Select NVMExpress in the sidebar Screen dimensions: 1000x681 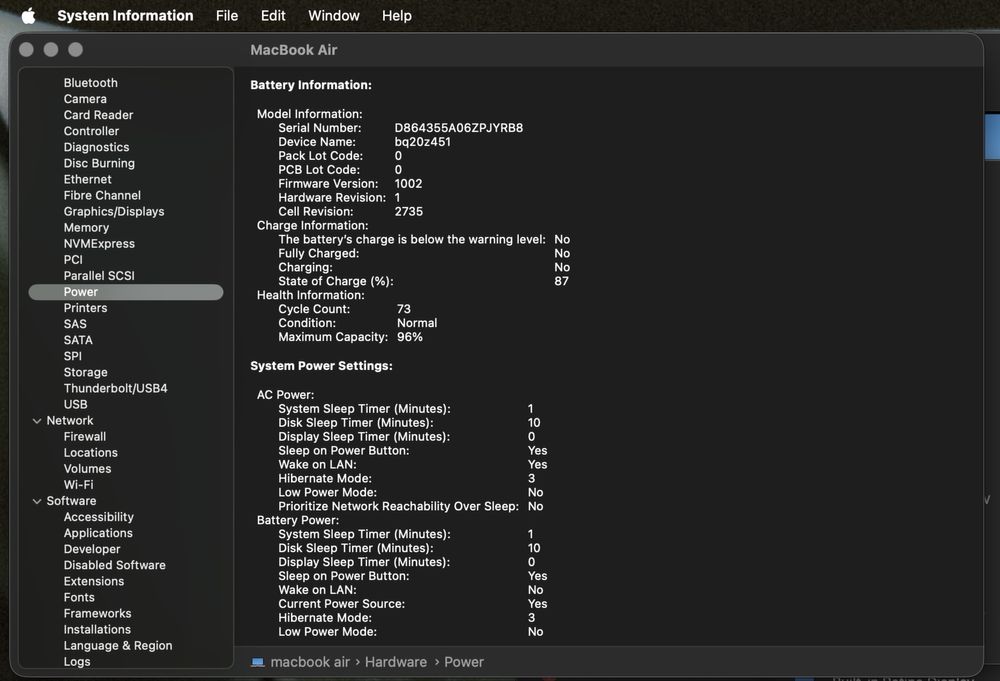99,244
